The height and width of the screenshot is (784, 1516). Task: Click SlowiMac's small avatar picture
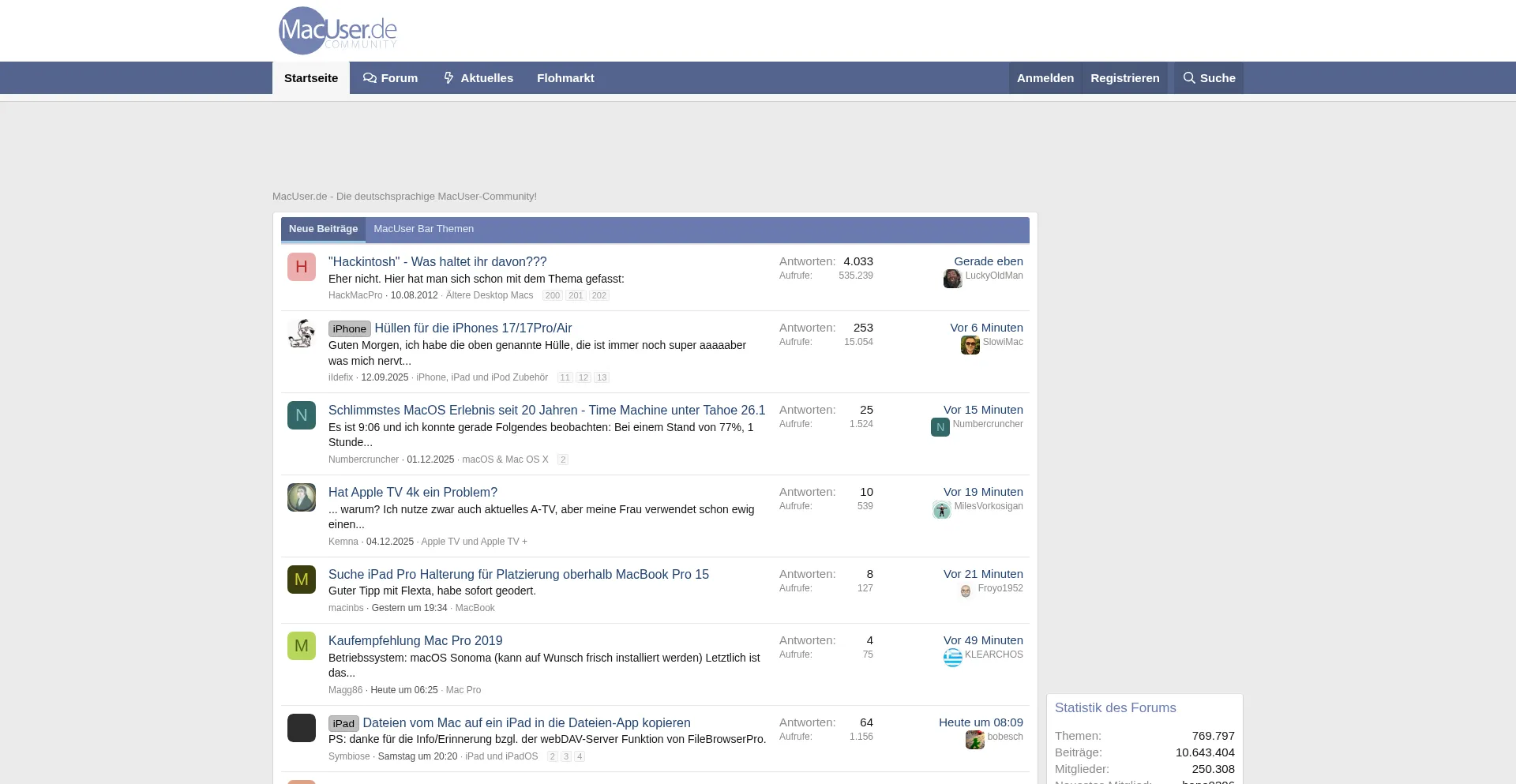[970, 345]
